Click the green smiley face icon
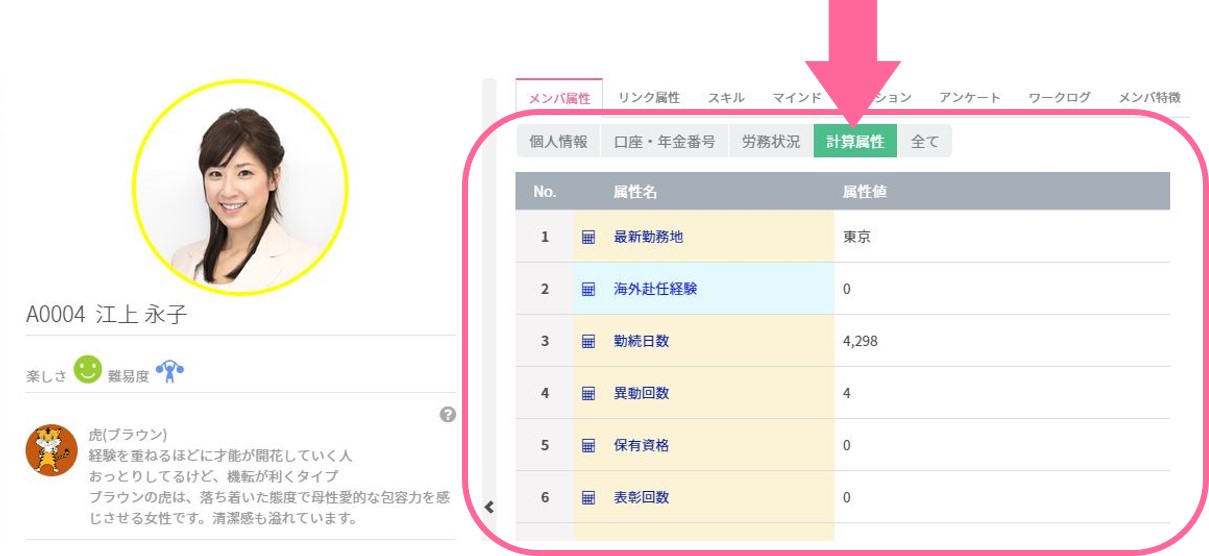 click(88, 370)
